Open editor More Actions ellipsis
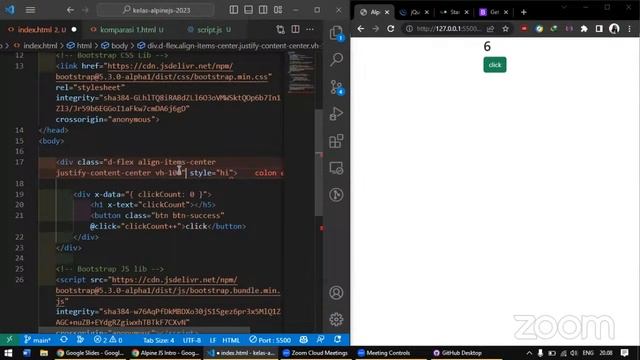The height and width of the screenshot is (360, 640). 310,29
